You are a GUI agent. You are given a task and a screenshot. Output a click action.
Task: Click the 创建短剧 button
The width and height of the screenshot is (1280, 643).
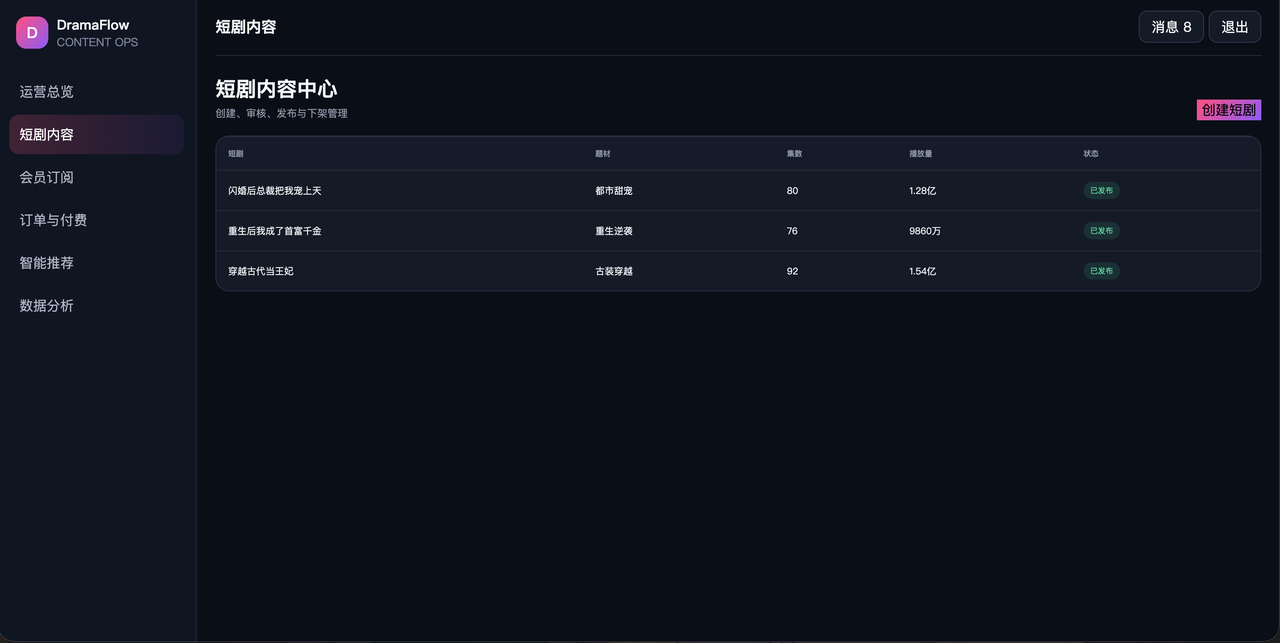point(1229,110)
